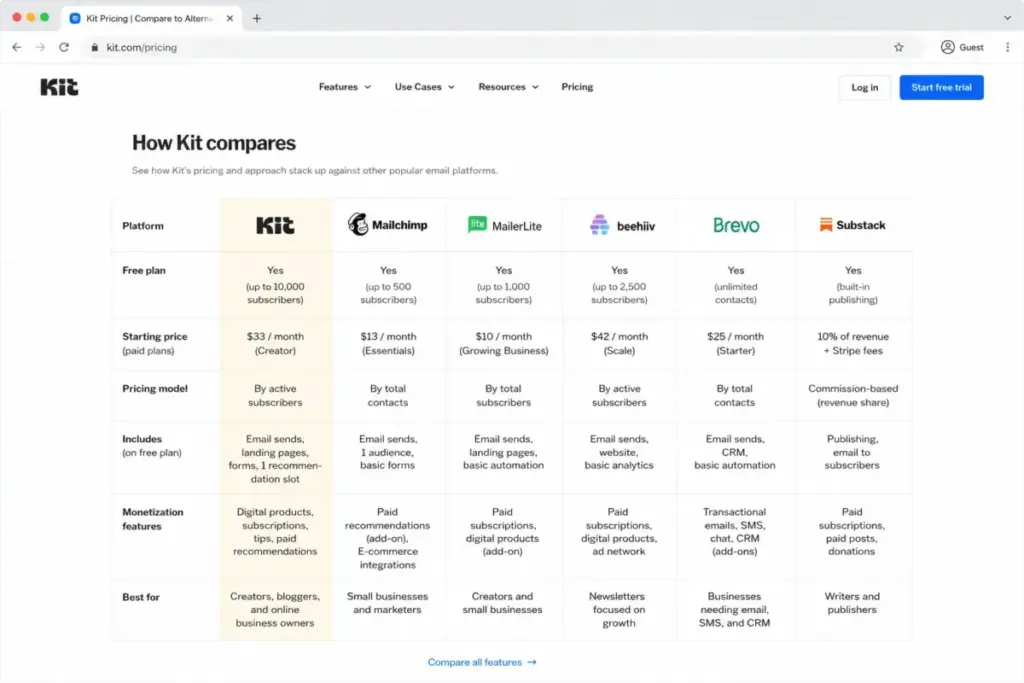
Task: Click the address bar showing kit.com/pricing
Action: 496,47
